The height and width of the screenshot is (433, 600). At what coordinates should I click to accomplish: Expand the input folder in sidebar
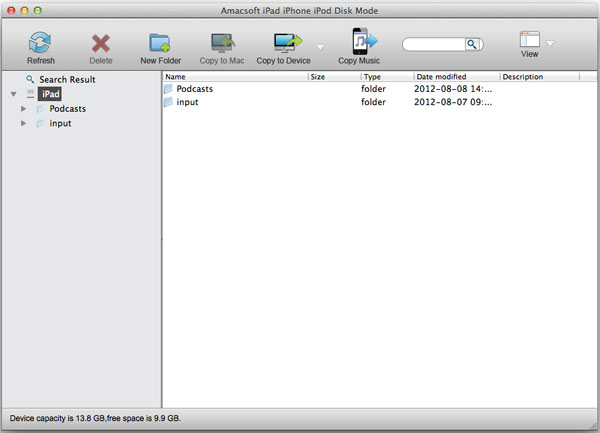tap(23, 123)
